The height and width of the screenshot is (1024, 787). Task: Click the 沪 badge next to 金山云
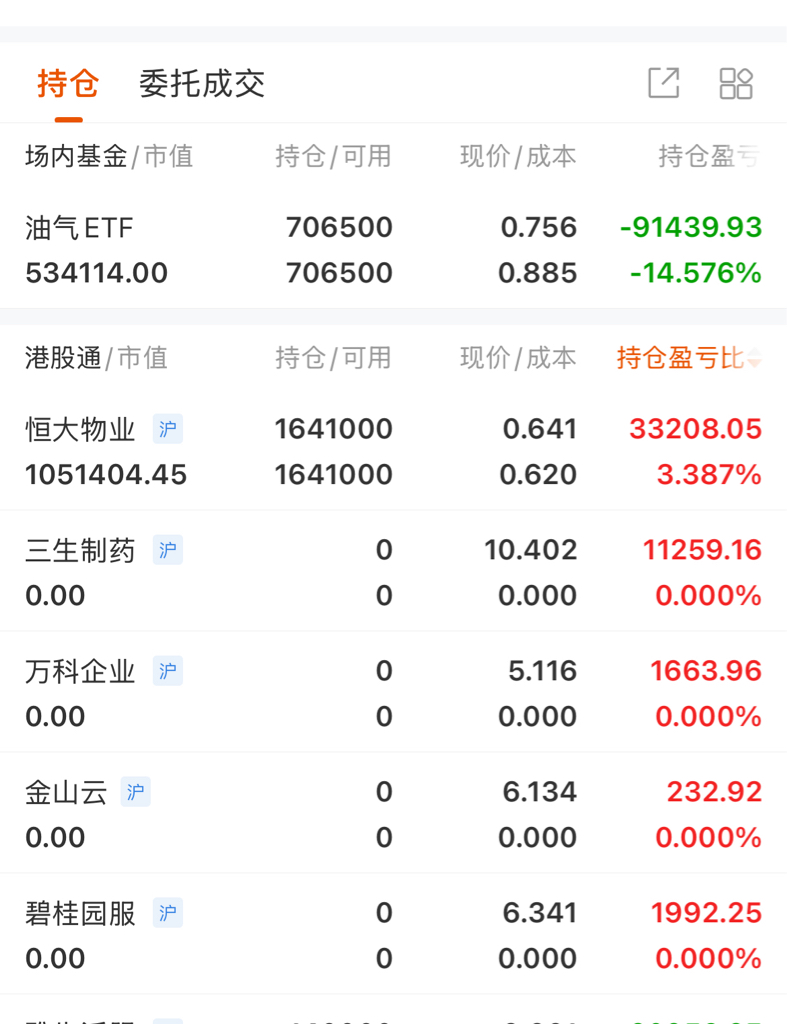coord(136,792)
